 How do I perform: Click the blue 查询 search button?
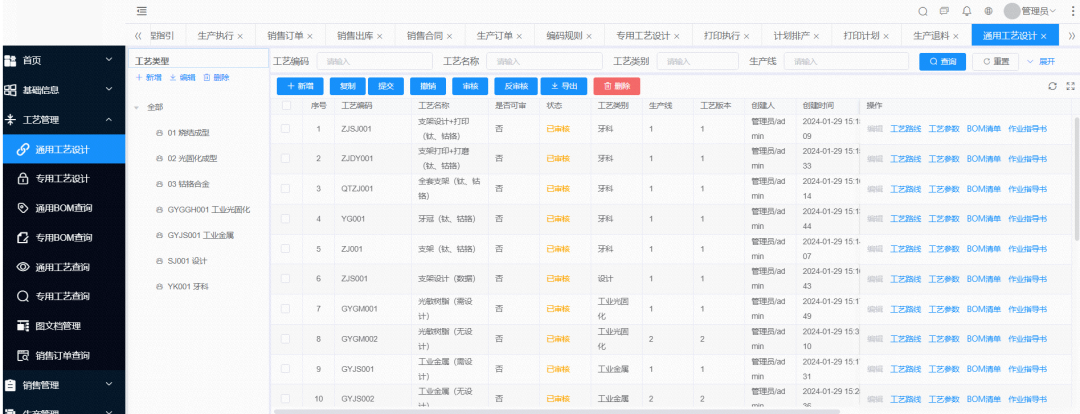(942, 61)
